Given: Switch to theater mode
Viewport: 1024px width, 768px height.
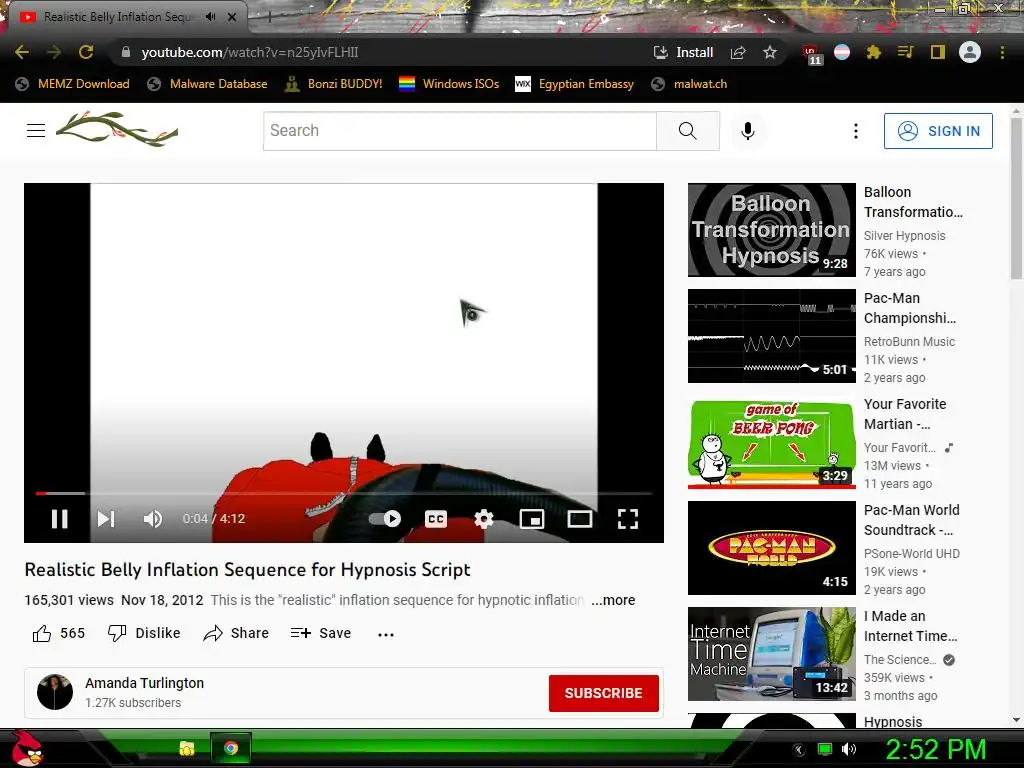Looking at the screenshot, I should [x=580, y=519].
